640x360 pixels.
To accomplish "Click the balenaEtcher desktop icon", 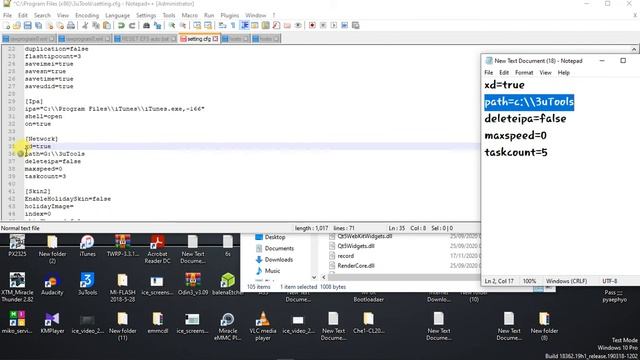I will (228, 284).
